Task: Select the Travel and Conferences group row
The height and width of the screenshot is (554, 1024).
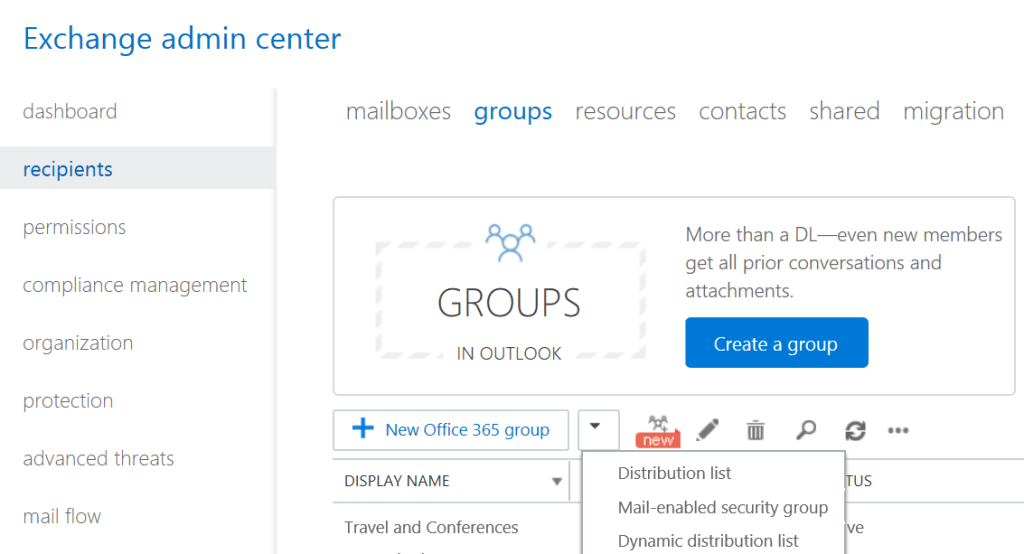Action: 431,527
